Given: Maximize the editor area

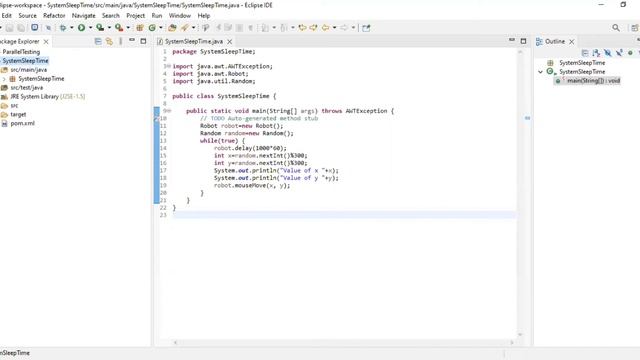Looking at the screenshot, I should [523, 41].
